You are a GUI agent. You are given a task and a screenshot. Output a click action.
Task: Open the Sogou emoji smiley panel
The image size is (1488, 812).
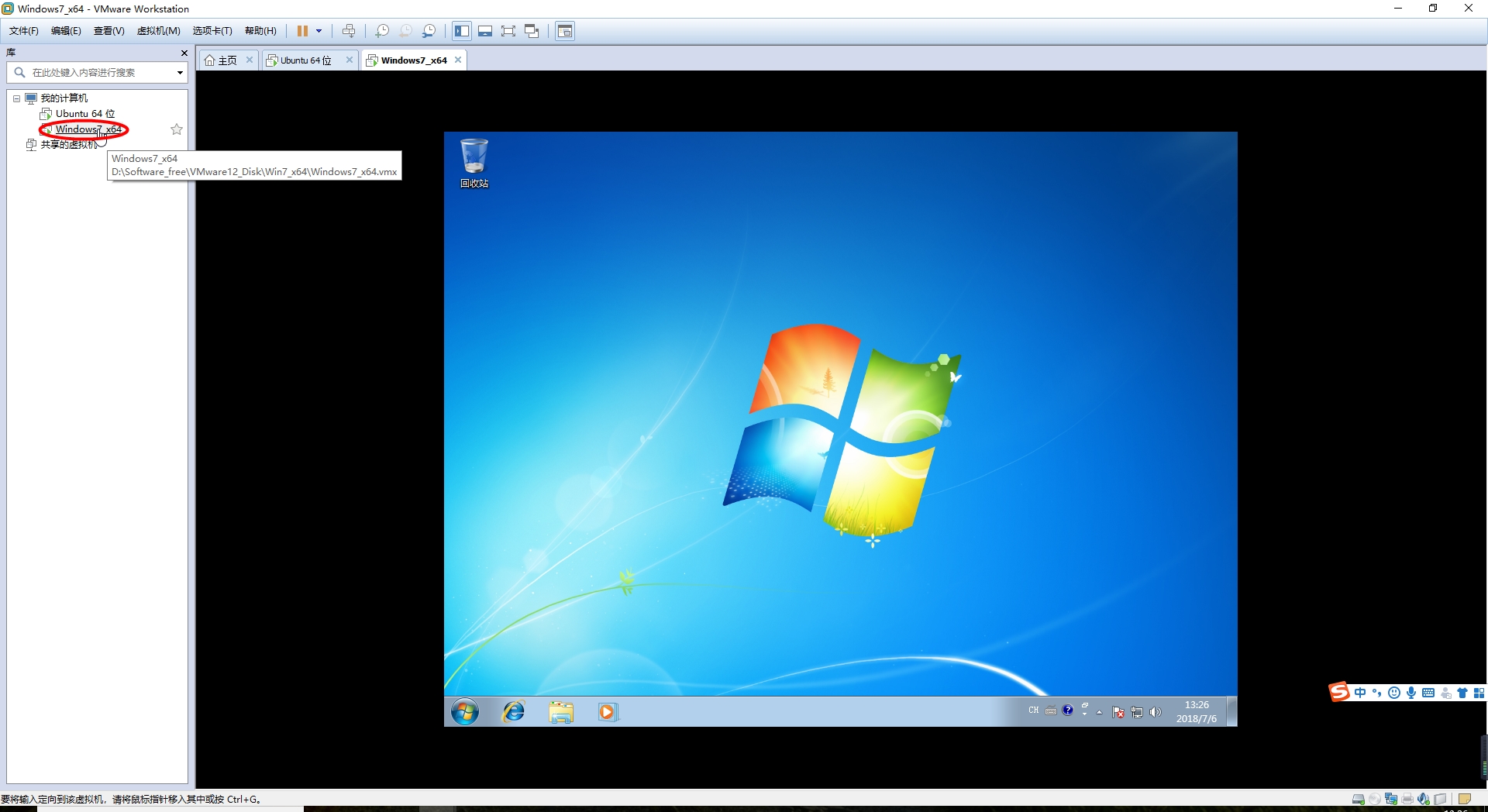(x=1394, y=693)
